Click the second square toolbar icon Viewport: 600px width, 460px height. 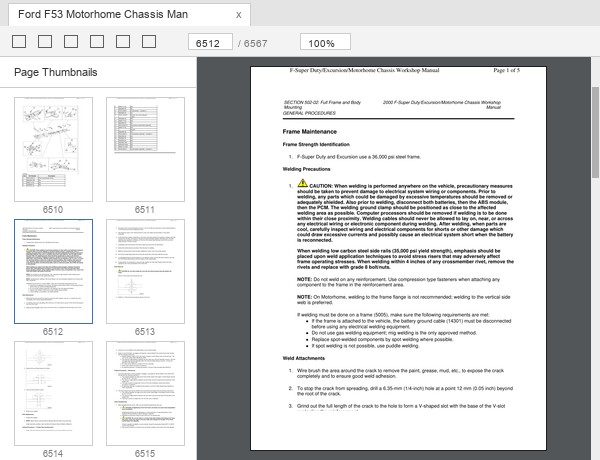point(45,42)
